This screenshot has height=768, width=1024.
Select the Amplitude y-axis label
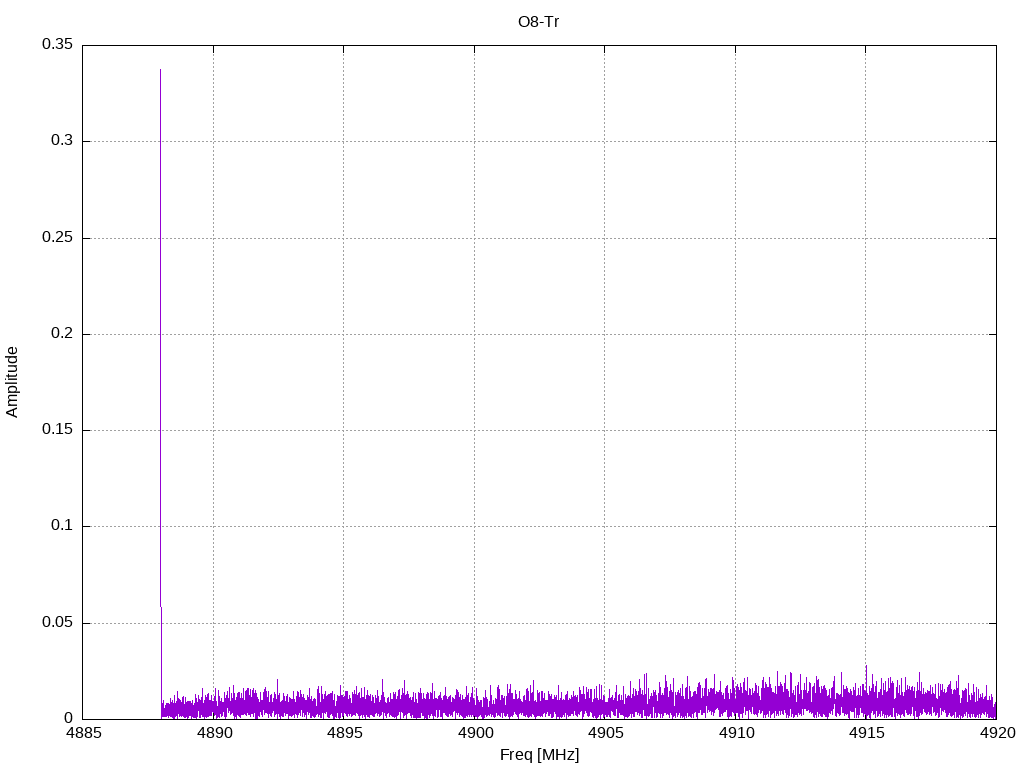[x=13, y=382]
